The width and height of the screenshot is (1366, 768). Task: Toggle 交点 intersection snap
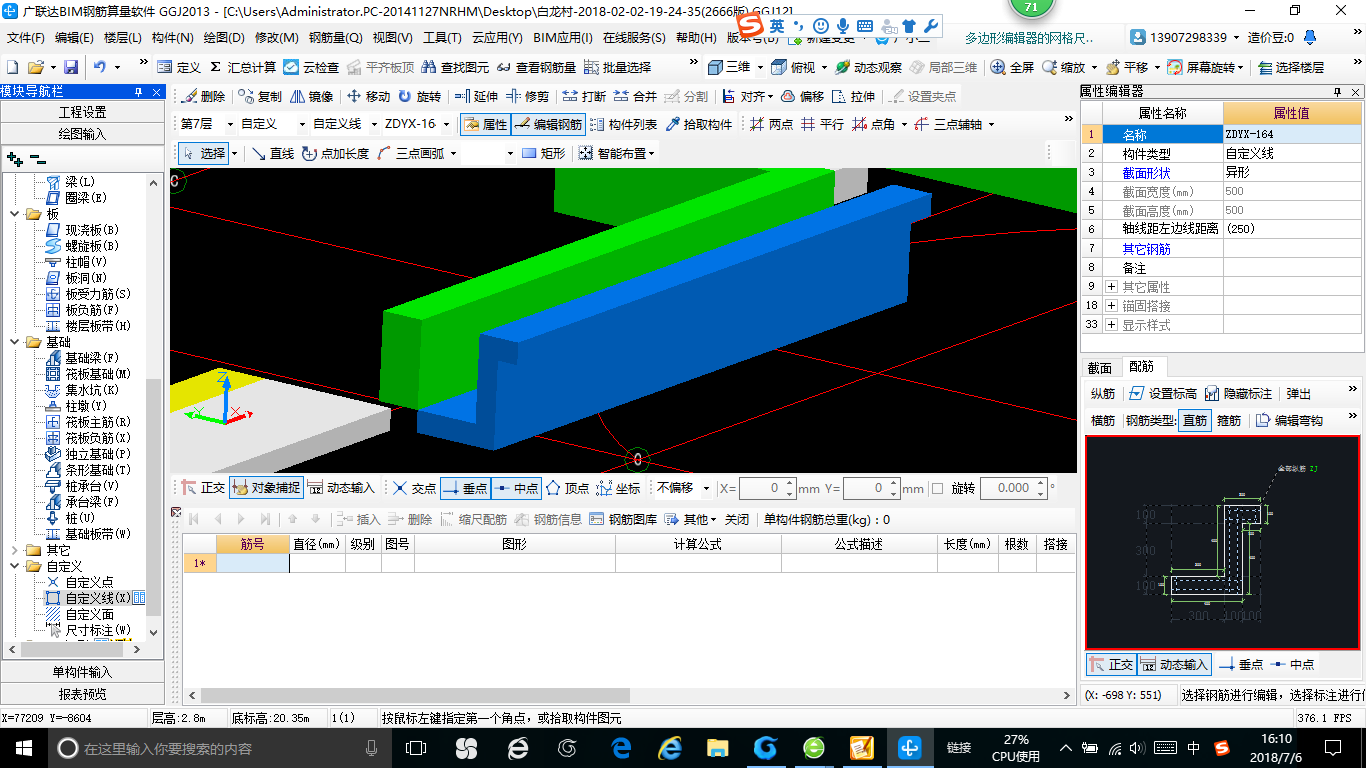[414, 488]
